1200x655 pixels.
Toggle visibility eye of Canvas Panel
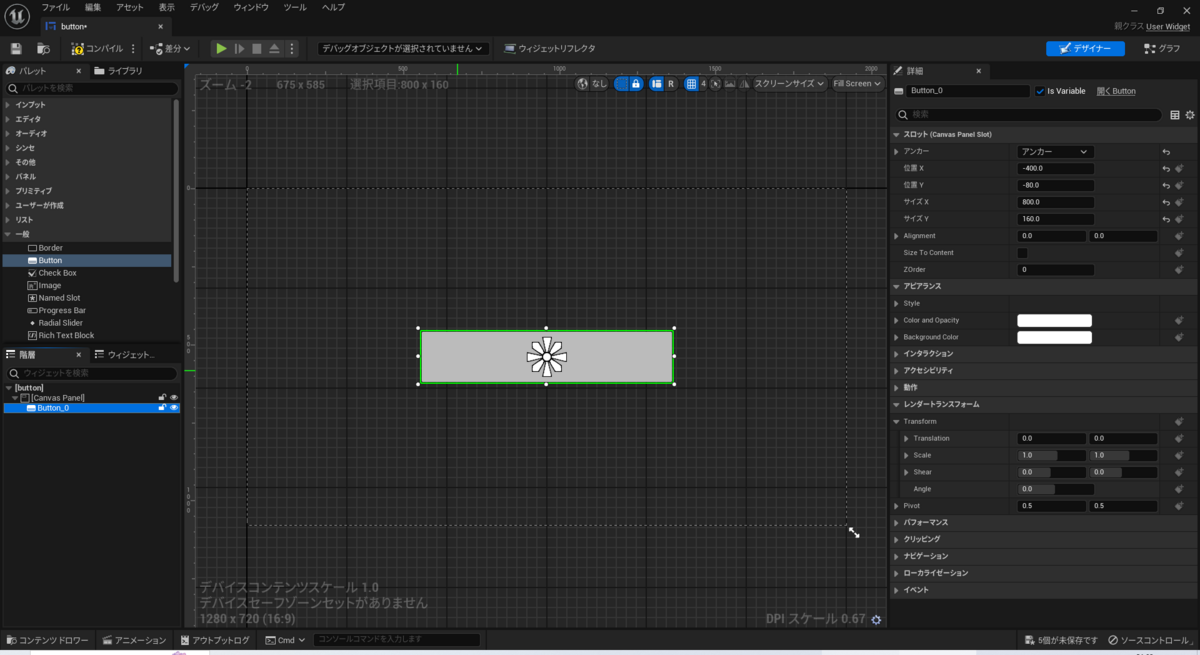coord(174,397)
